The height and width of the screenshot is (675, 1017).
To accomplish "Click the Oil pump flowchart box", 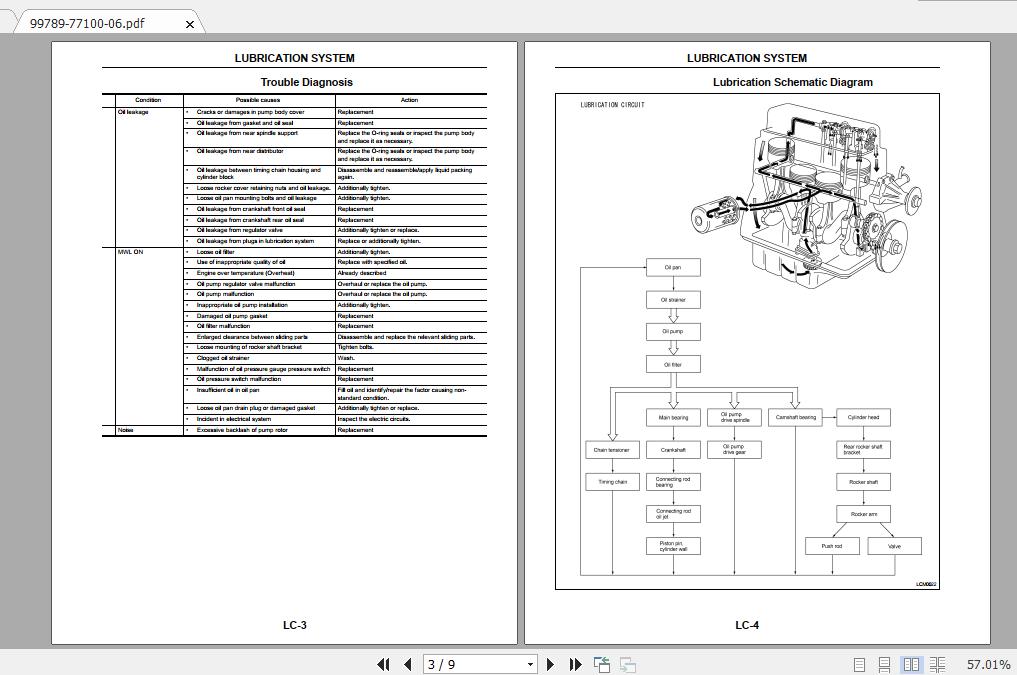I will tap(673, 331).
